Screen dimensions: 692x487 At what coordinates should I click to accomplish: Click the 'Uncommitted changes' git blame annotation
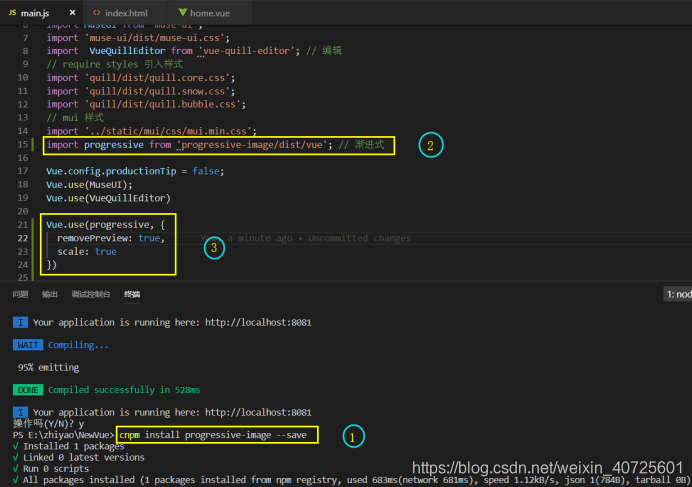pyautogui.click(x=359, y=238)
